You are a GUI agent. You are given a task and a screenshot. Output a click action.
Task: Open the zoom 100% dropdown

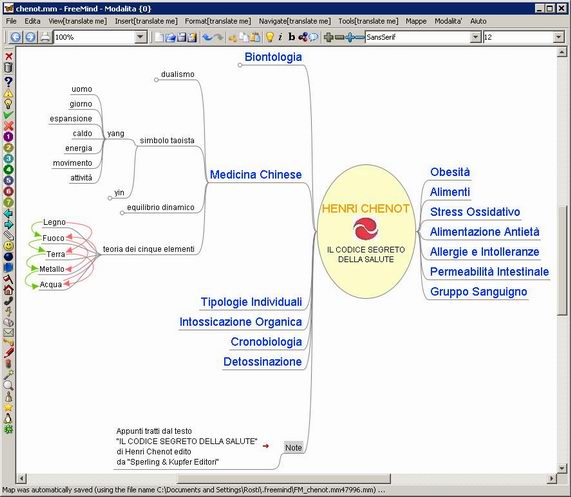pyautogui.click(x=140, y=37)
